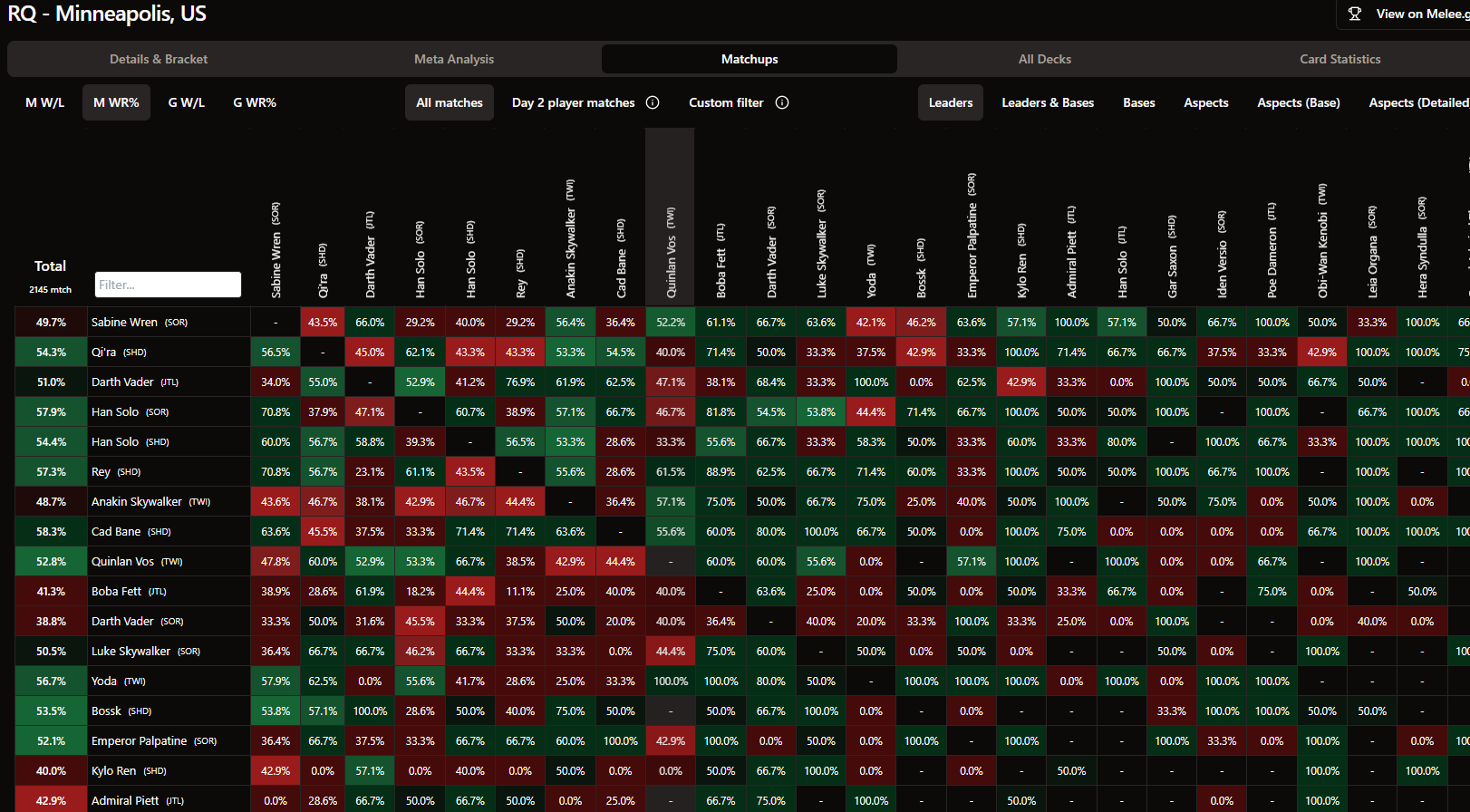Click the Darth Vader (JTL) row label
Viewport: 1470px width, 812px height.
pyautogui.click(x=135, y=382)
